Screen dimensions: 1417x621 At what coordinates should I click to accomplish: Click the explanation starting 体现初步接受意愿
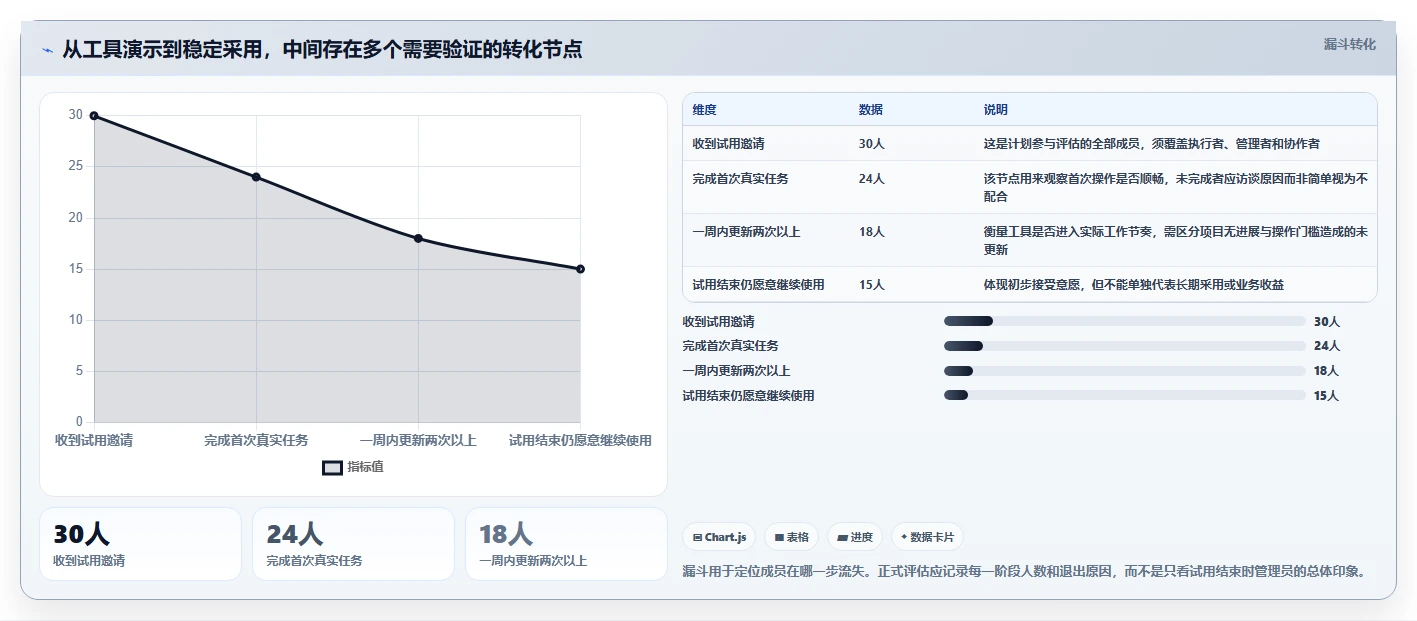(1133, 285)
